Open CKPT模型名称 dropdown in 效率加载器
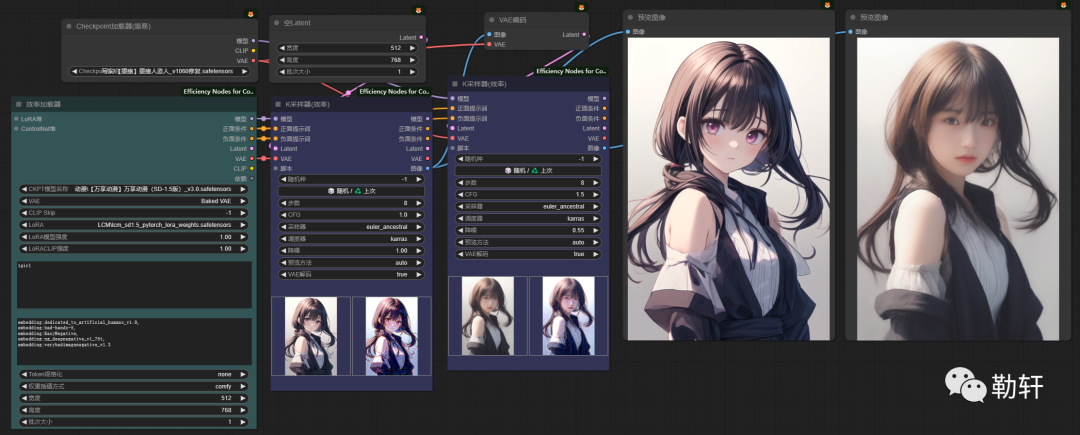 pyautogui.click(x=134, y=189)
